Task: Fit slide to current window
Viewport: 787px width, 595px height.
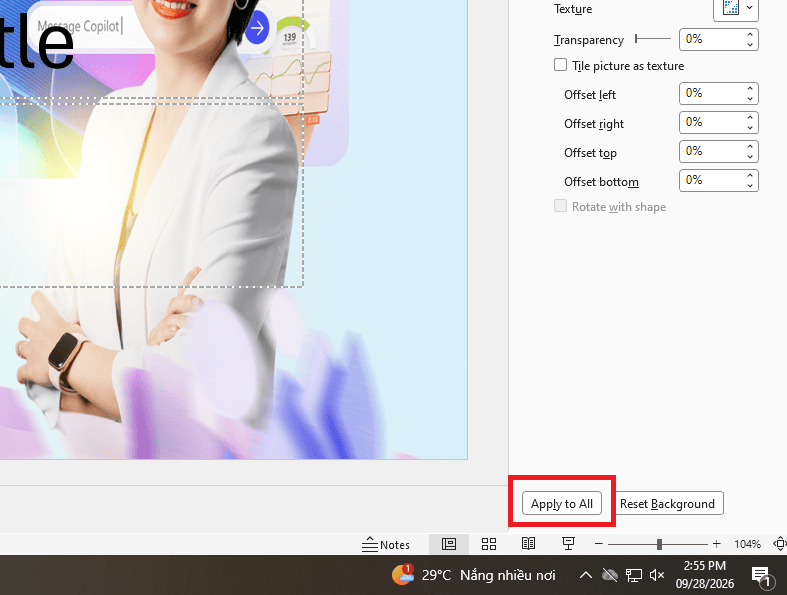Action: [779, 544]
